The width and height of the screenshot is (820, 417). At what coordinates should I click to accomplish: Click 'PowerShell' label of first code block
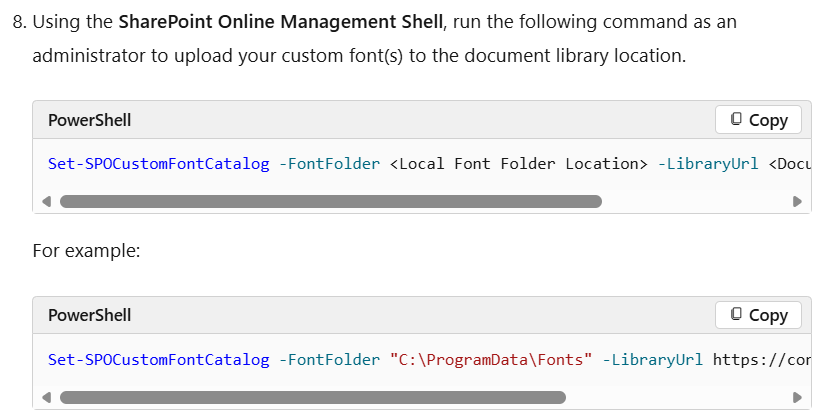pos(89,120)
